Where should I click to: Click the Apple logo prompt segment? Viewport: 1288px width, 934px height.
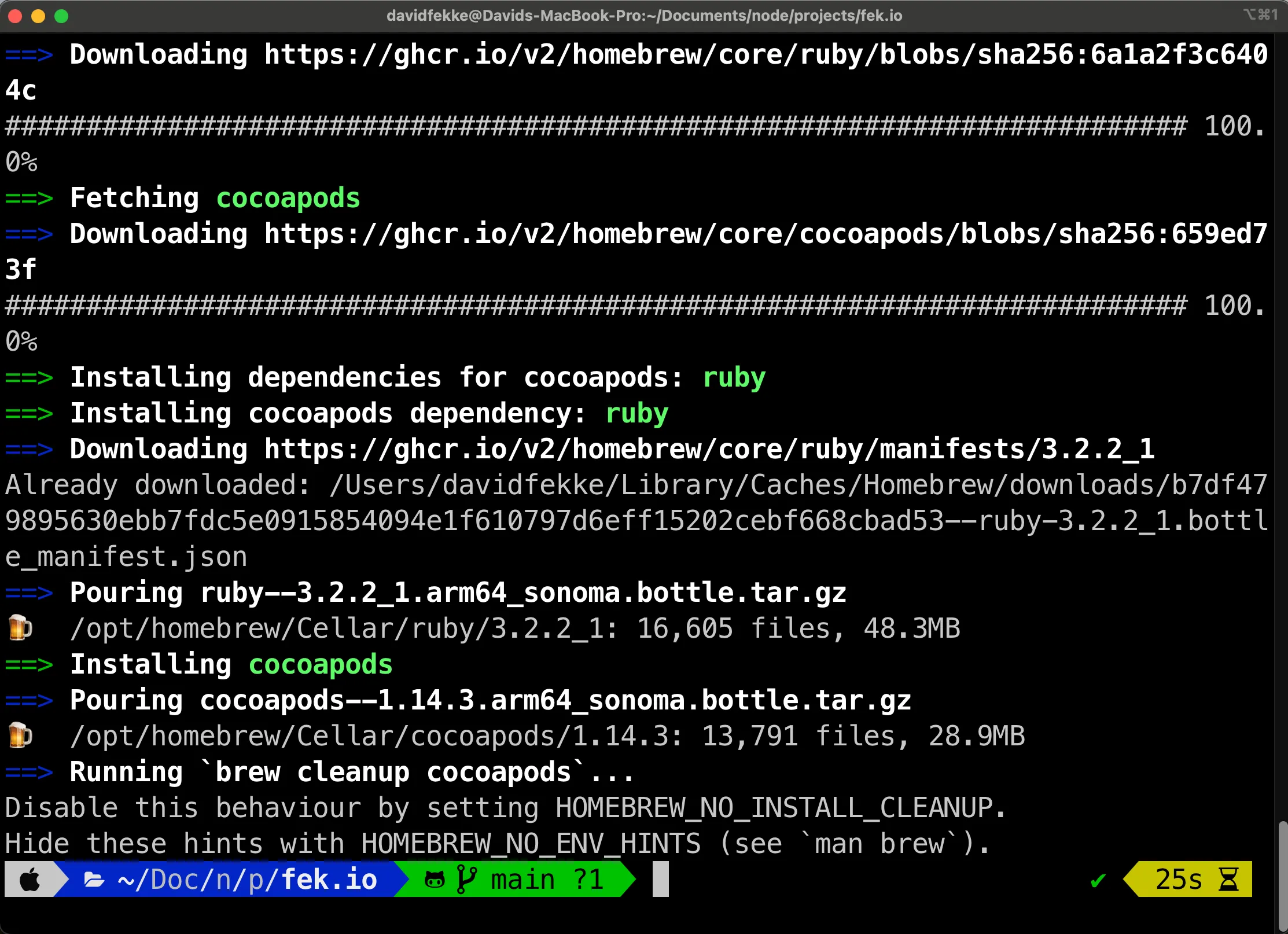coord(30,880)
